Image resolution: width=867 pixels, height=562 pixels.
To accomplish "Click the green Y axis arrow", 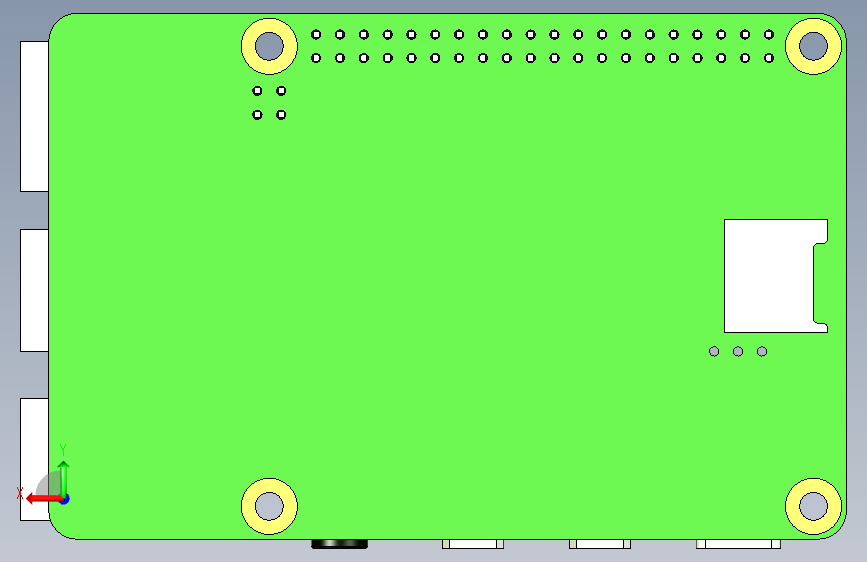I will (x=64, y=478).
